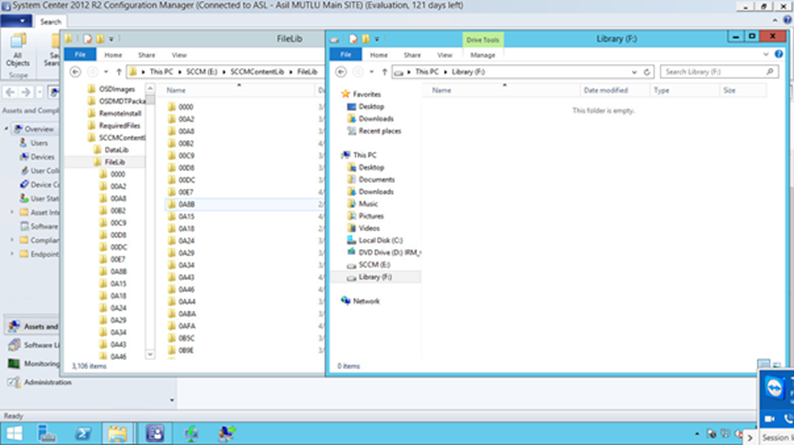
Task: Click SCCMContentLib breadcrumb in FileLib address
Action: point(257,72)
